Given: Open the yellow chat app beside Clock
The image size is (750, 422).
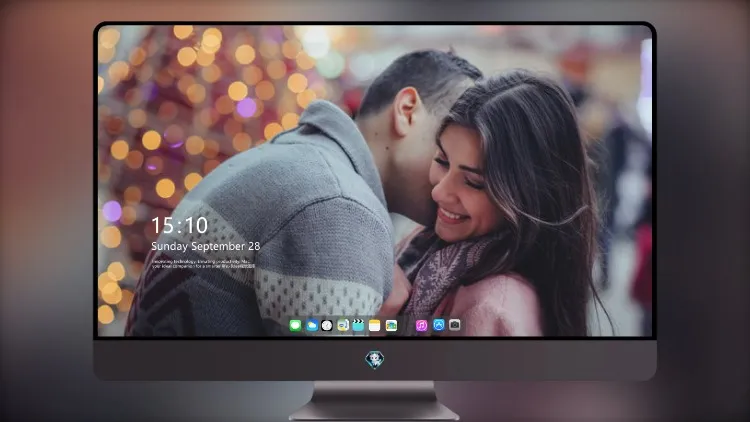Looking at the screenshot, I should (342, 325).
